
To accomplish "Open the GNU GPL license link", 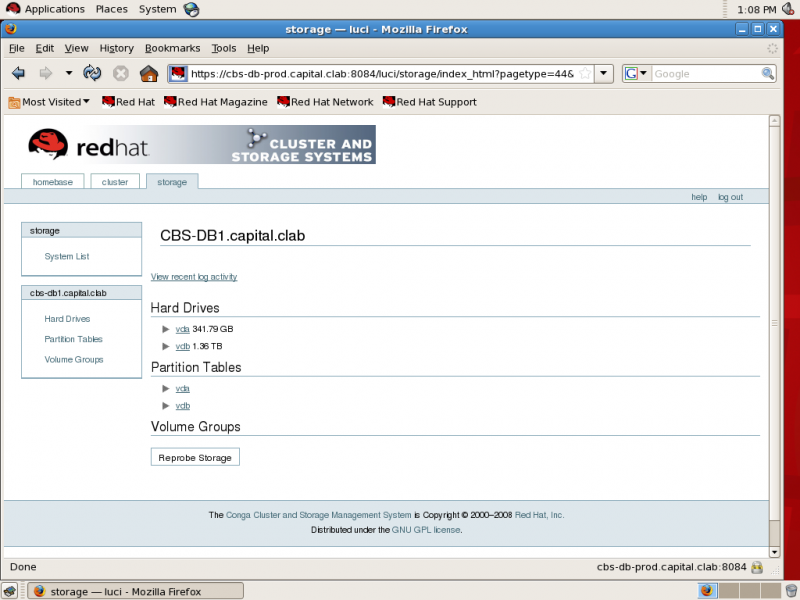I will pos(426,530).
